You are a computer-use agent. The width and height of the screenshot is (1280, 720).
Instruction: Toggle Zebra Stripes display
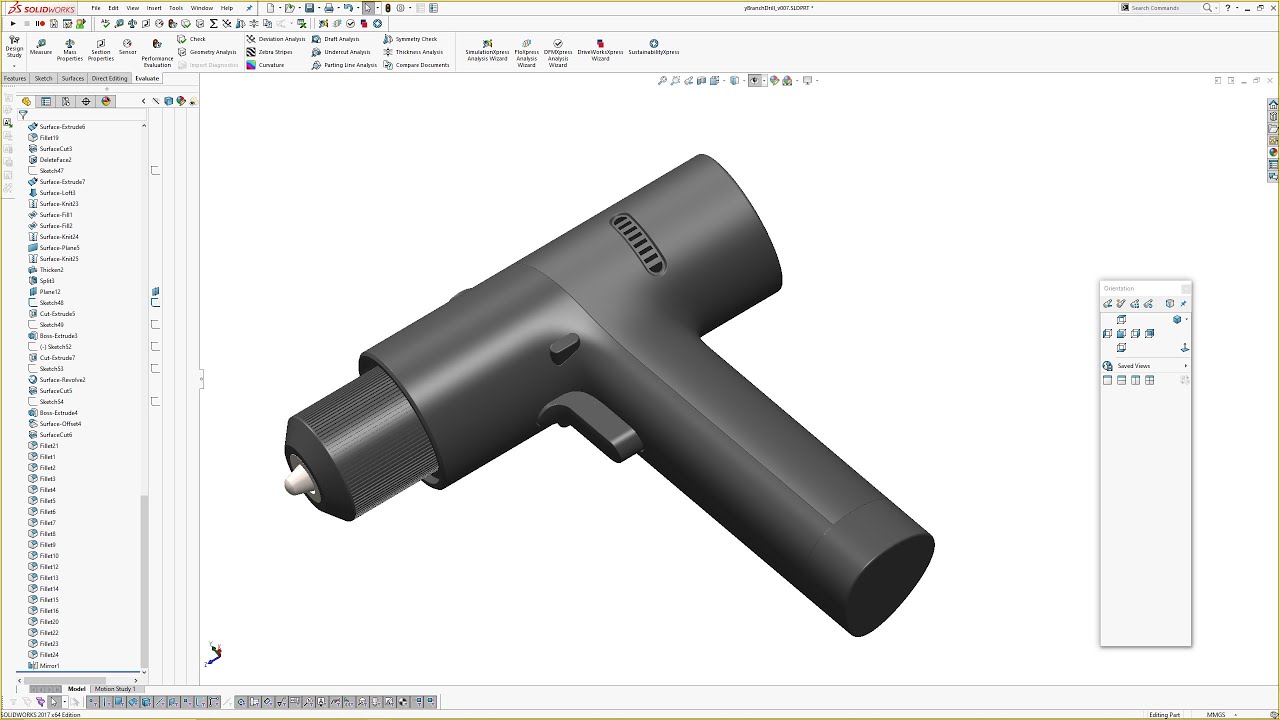(268, 52)
